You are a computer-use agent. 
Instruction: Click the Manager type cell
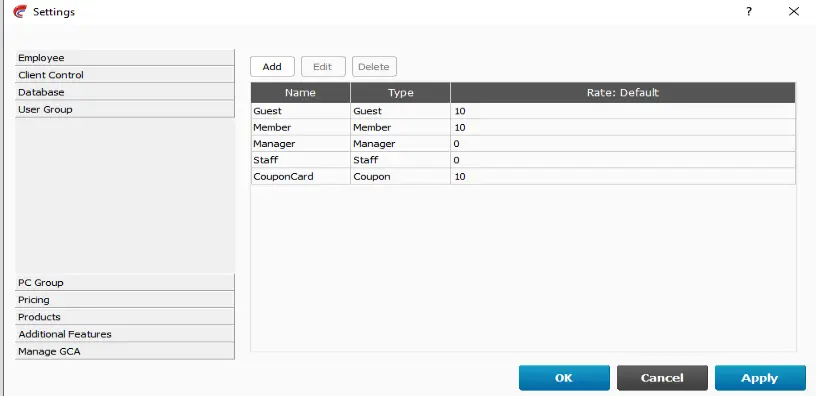[x=401, y=144]
